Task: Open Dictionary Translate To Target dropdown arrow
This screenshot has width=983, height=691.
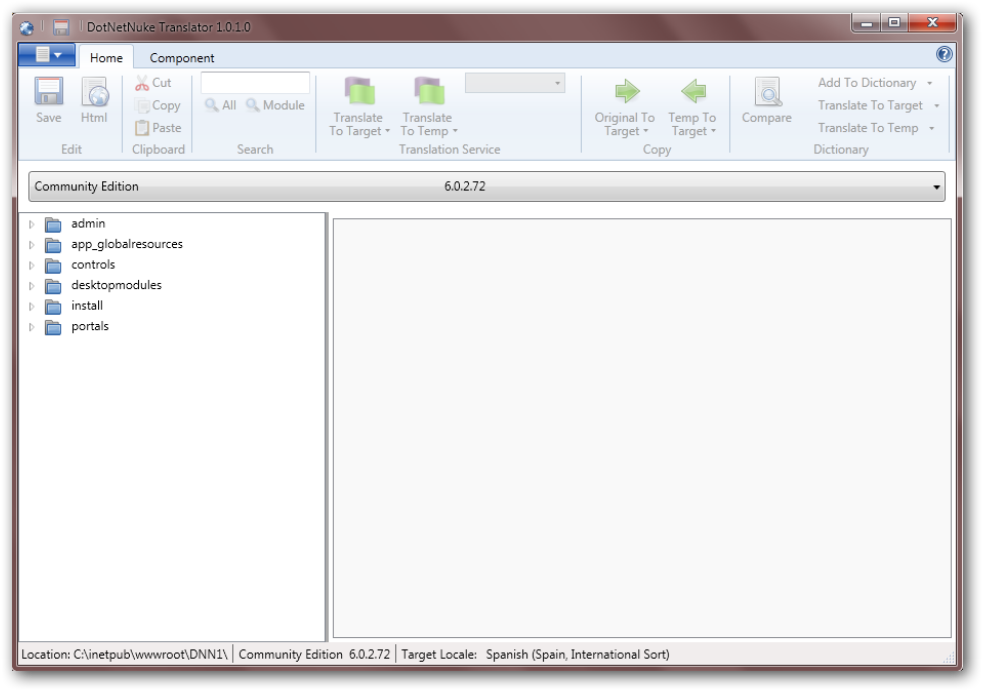Action: 936,106
